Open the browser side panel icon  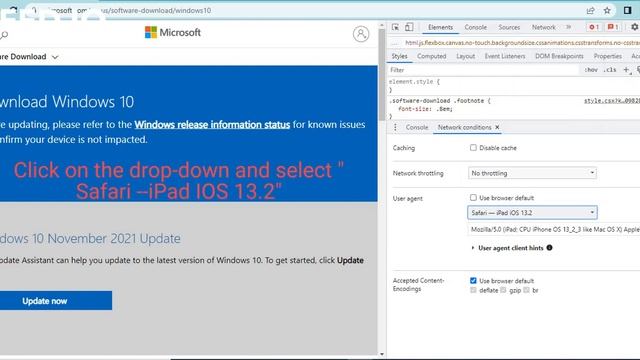628,11
